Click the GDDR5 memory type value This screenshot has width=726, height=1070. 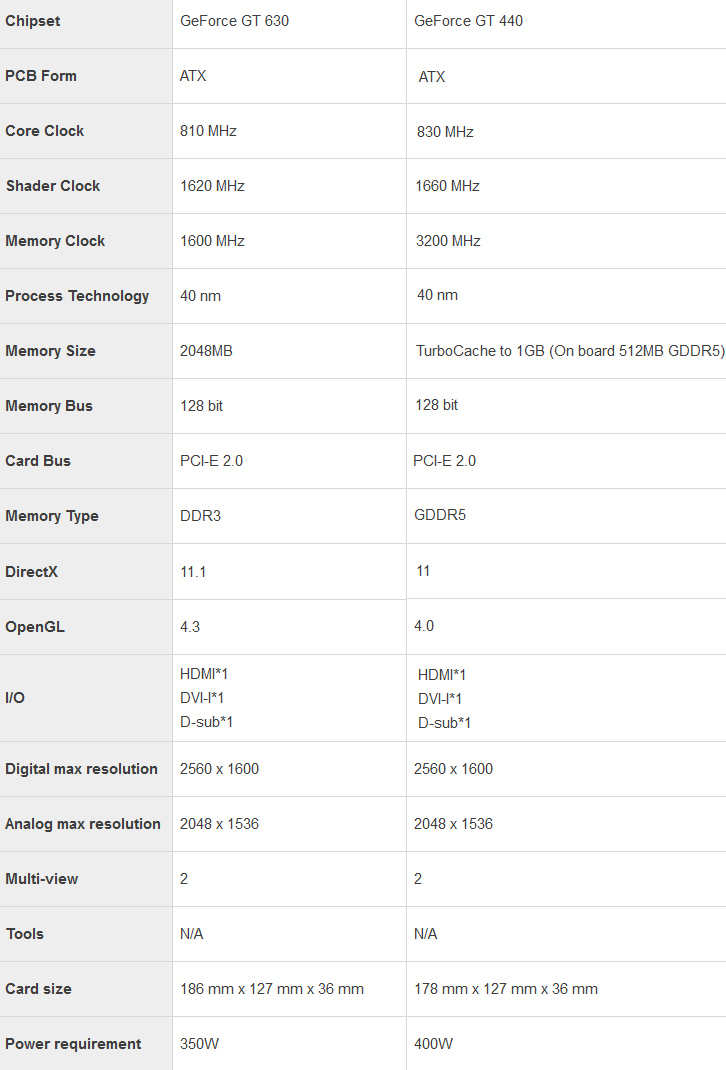tap(440, 515)
